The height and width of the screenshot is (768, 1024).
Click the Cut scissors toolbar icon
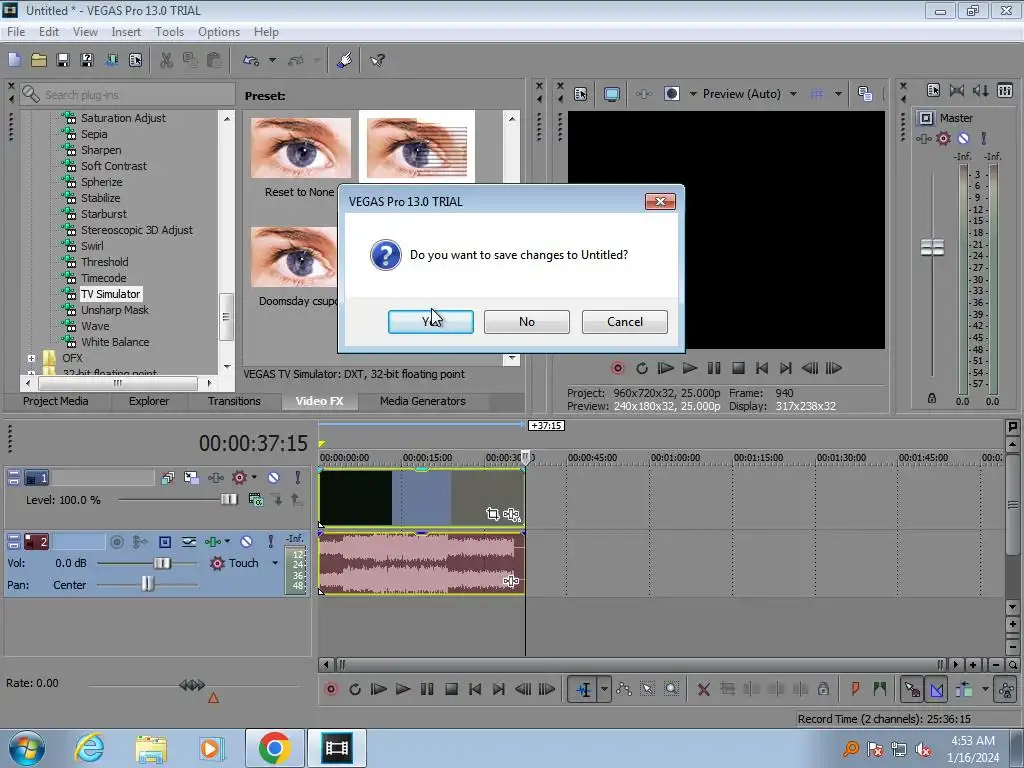tap(167, 60)
